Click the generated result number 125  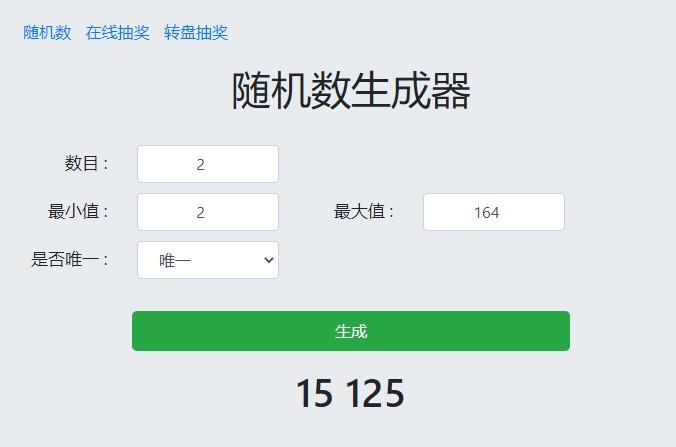coord(376,393)
